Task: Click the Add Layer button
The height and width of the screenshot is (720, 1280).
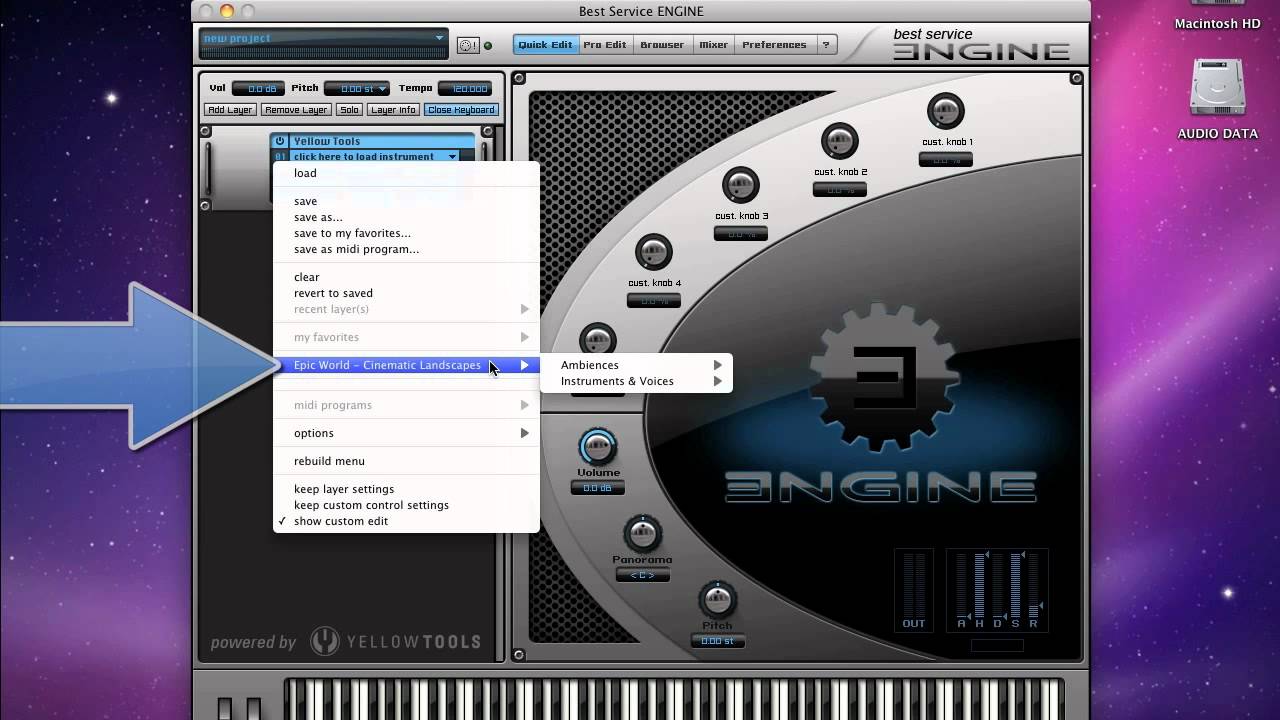Action: pyautogui.click(x=230, y=110)
